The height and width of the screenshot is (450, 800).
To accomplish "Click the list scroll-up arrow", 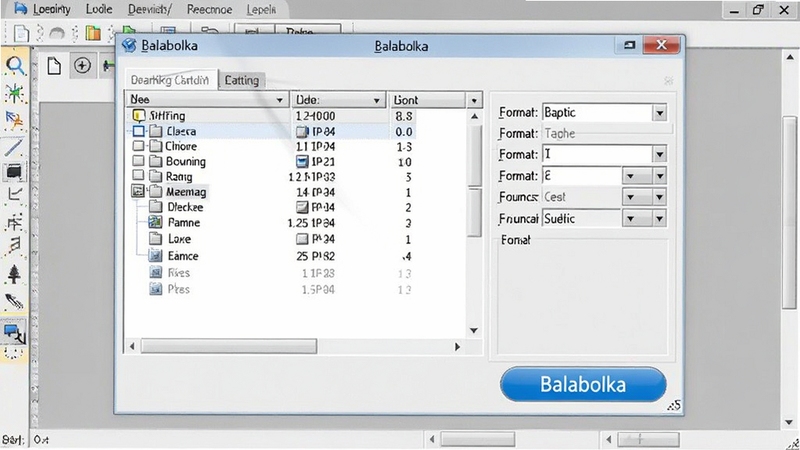I will coord(474,116).
